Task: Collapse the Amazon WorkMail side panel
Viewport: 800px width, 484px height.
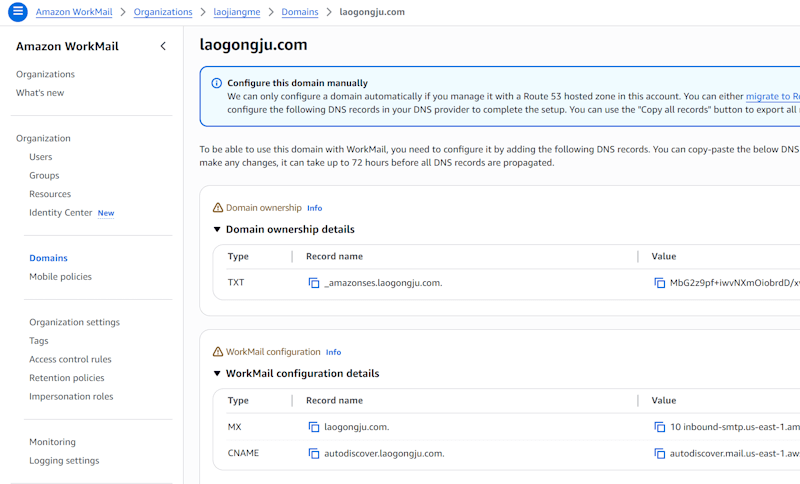Action: (x=163, y=46)
